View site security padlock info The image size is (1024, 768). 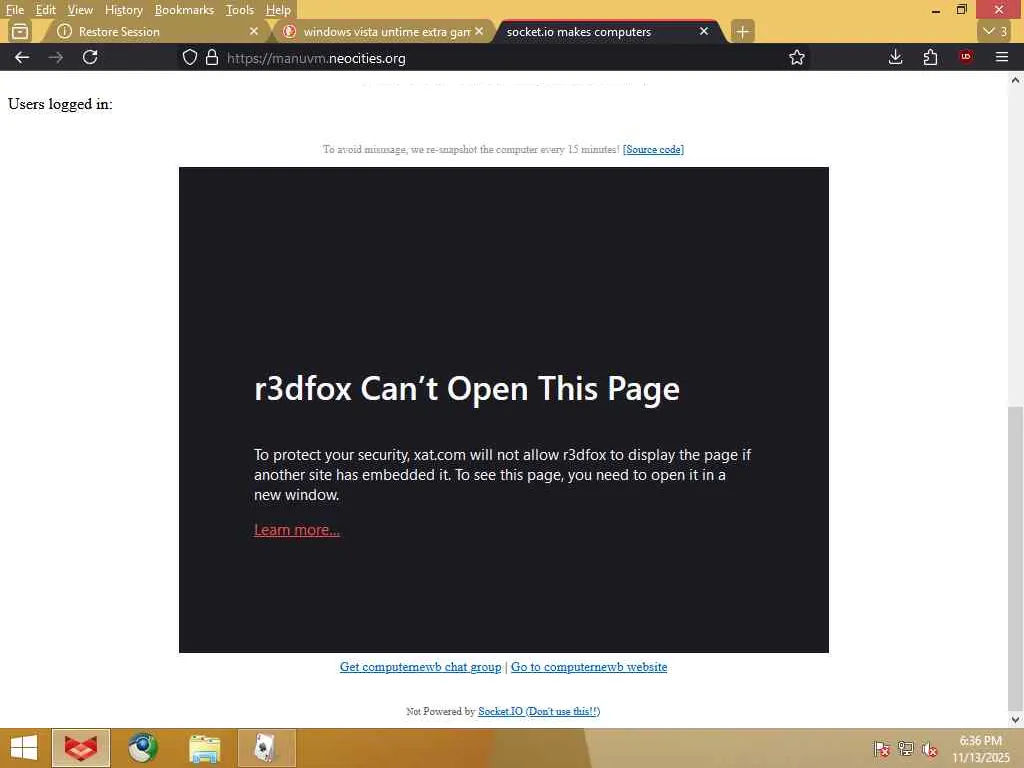[212, 57]
